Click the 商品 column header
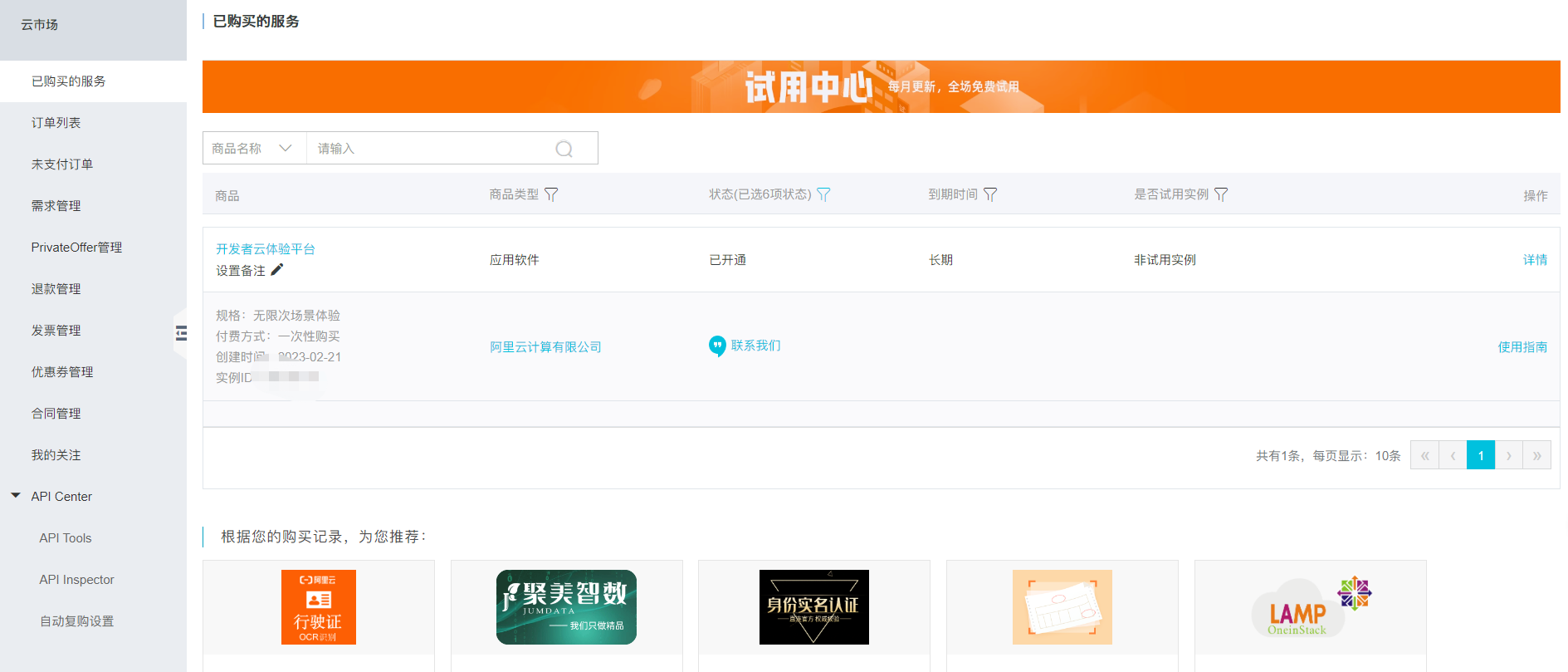This screenshot has width=1568, height=672. click(227, 196)
